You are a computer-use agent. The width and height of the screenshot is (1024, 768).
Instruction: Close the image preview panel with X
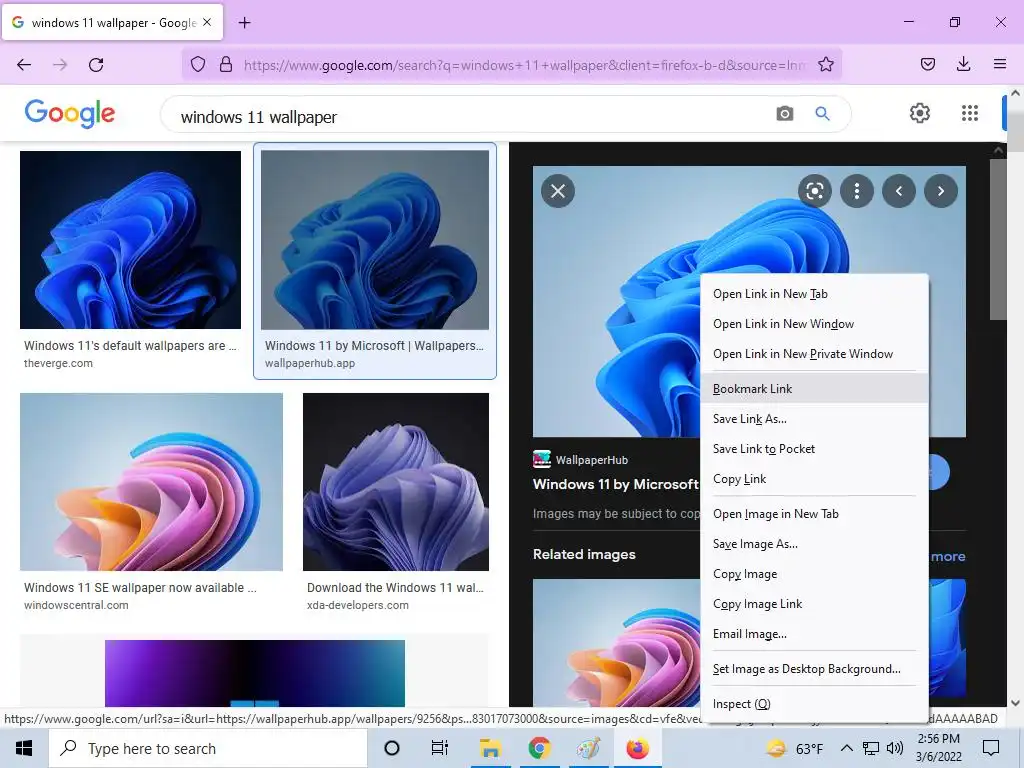coord(558,191)
